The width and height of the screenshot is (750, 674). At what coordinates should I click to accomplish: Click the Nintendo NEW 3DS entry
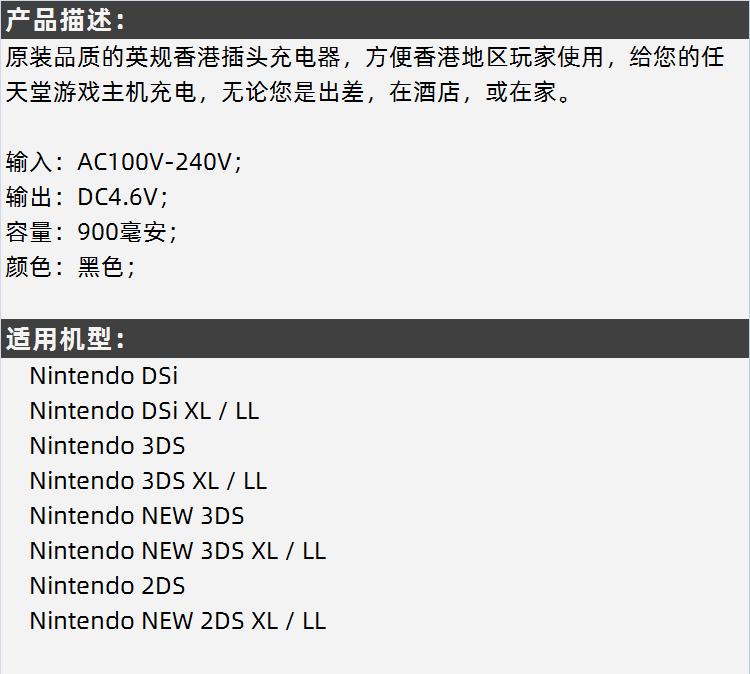[x=137, y=516]
